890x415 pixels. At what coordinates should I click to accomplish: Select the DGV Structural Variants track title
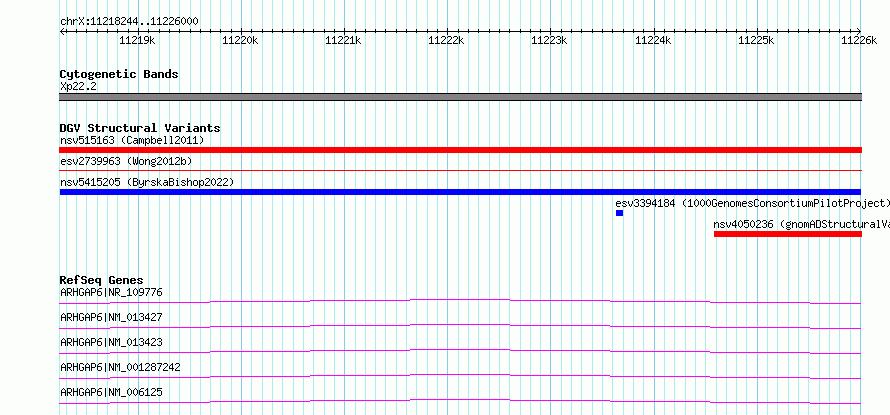point(140,128)
